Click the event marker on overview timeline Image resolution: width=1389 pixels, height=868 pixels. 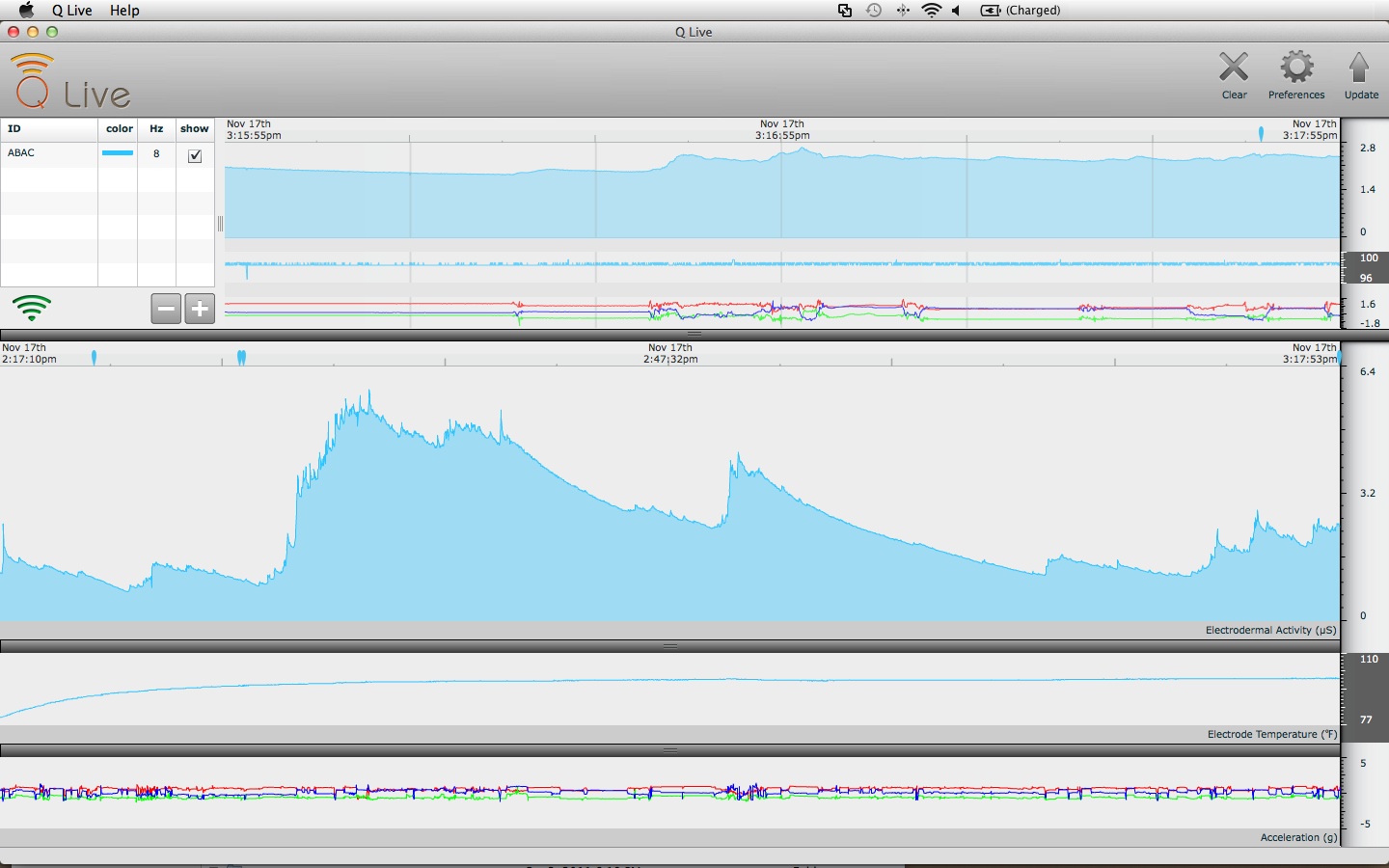coord(1261,134)
